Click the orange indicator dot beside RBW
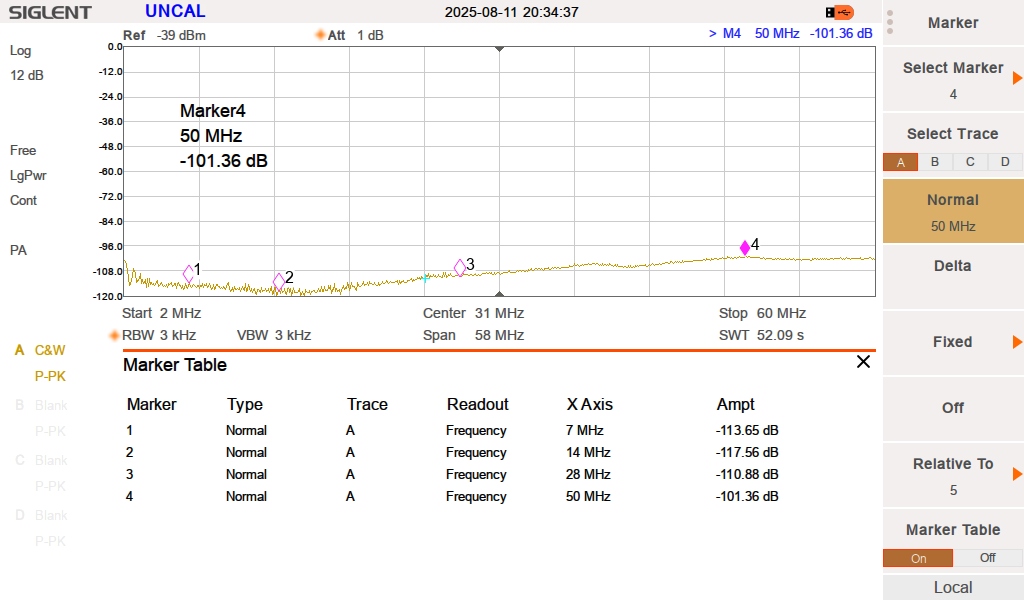This screenshot has height=600, width=1024. tap(113, 335)
